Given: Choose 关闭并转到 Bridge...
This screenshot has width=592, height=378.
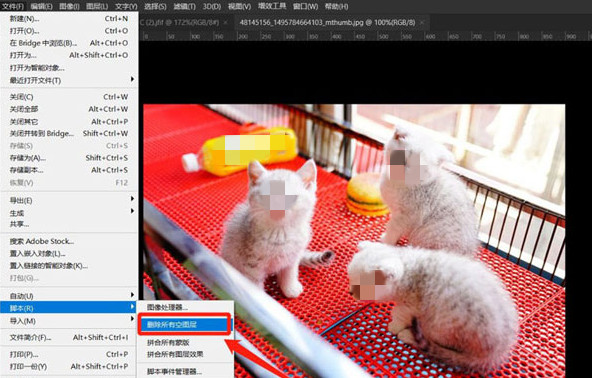Looking at the screenshot, I should [69, 133].
